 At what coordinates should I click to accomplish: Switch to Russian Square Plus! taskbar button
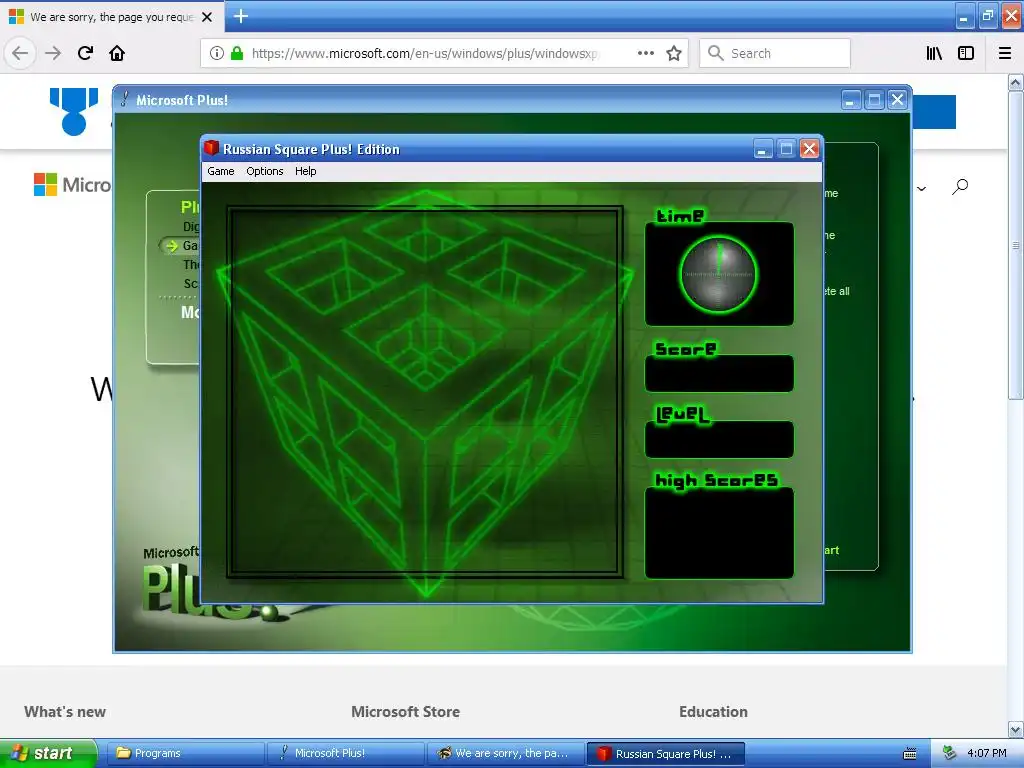pyautogui.click(x=666, y=753)
